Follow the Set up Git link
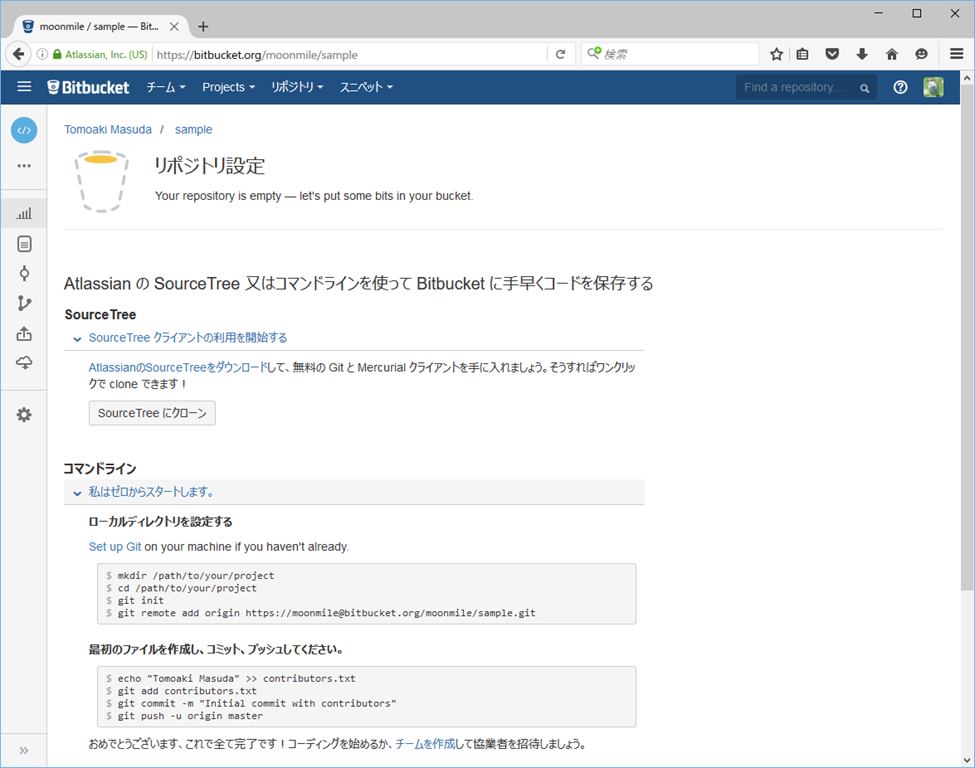The height and width of the screenshot is (768, 975). coord(115,547)
